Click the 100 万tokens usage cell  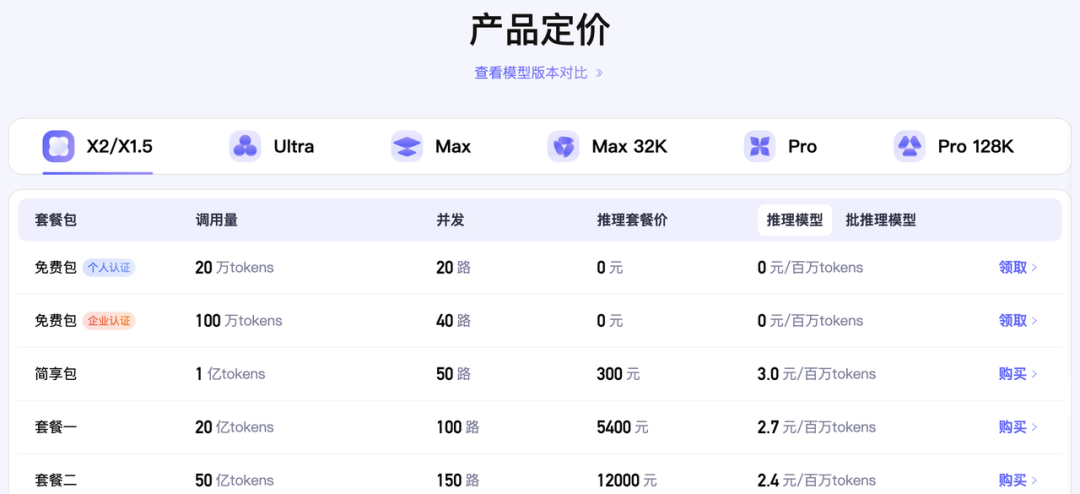pyautogui.click(x=238, y=320)
